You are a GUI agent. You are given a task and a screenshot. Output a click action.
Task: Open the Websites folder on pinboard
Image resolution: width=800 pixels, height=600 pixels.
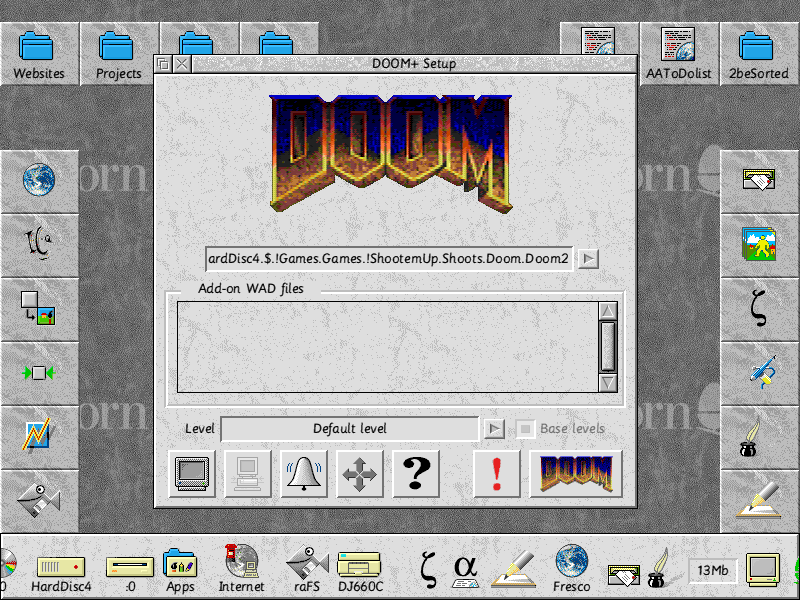click(39, 54)
